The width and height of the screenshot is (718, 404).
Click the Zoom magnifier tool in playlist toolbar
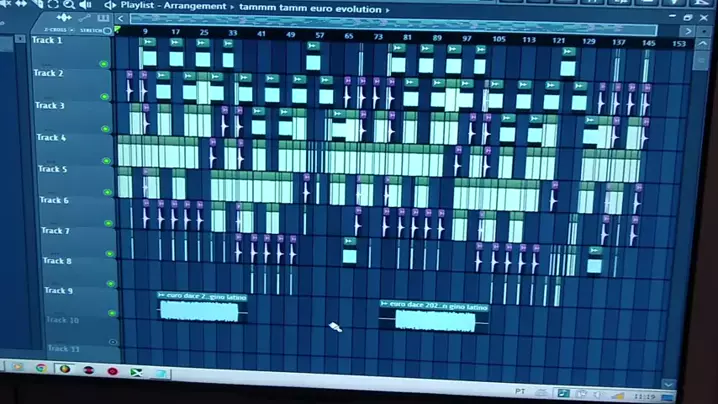69,5
